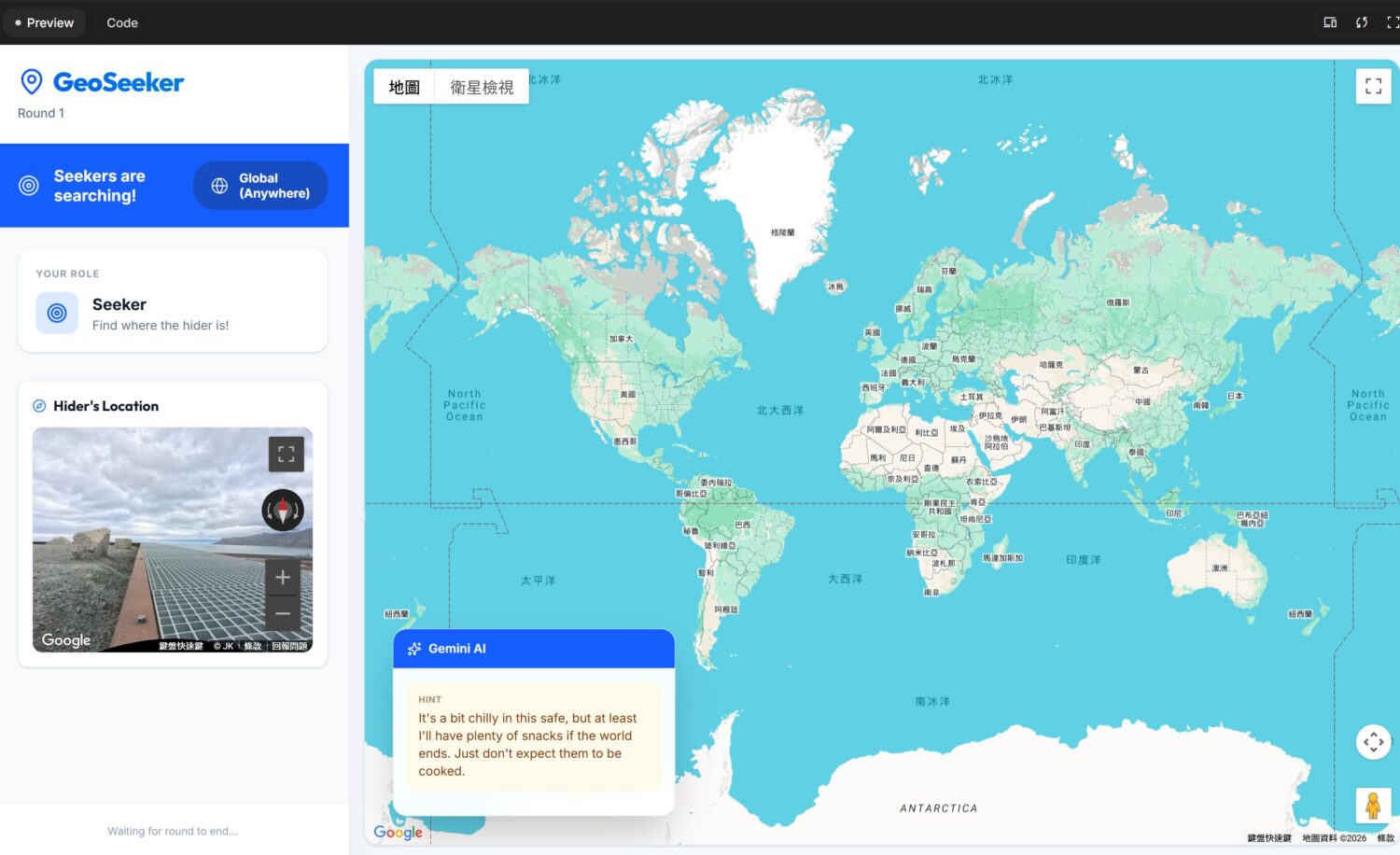
Task: Expand the Street View to fullscreen
Action: point(287,455)
